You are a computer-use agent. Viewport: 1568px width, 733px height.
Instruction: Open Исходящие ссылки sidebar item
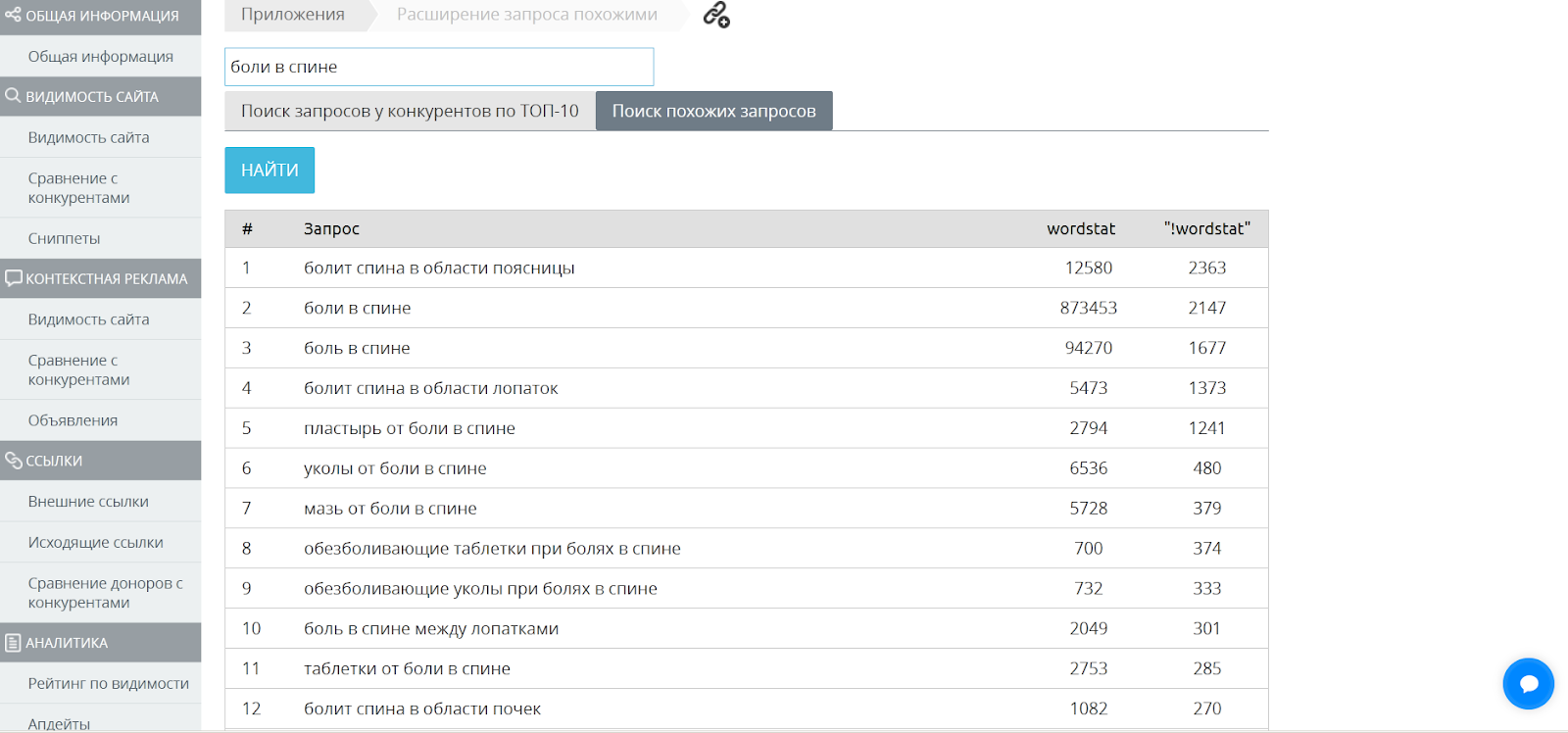[x=95, y=542]
